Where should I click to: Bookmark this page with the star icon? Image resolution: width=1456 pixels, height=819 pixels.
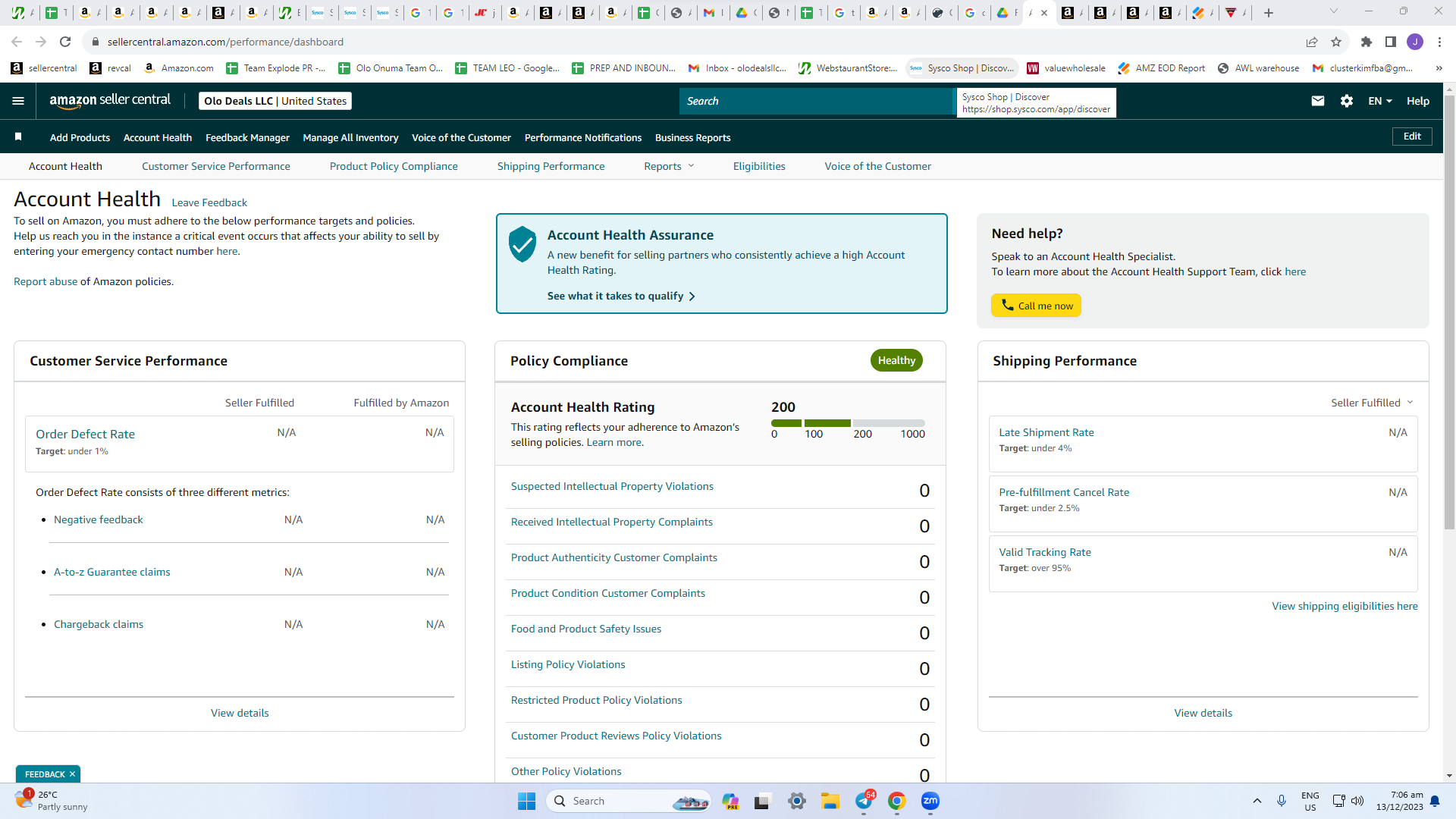(x=1336, y=42)
